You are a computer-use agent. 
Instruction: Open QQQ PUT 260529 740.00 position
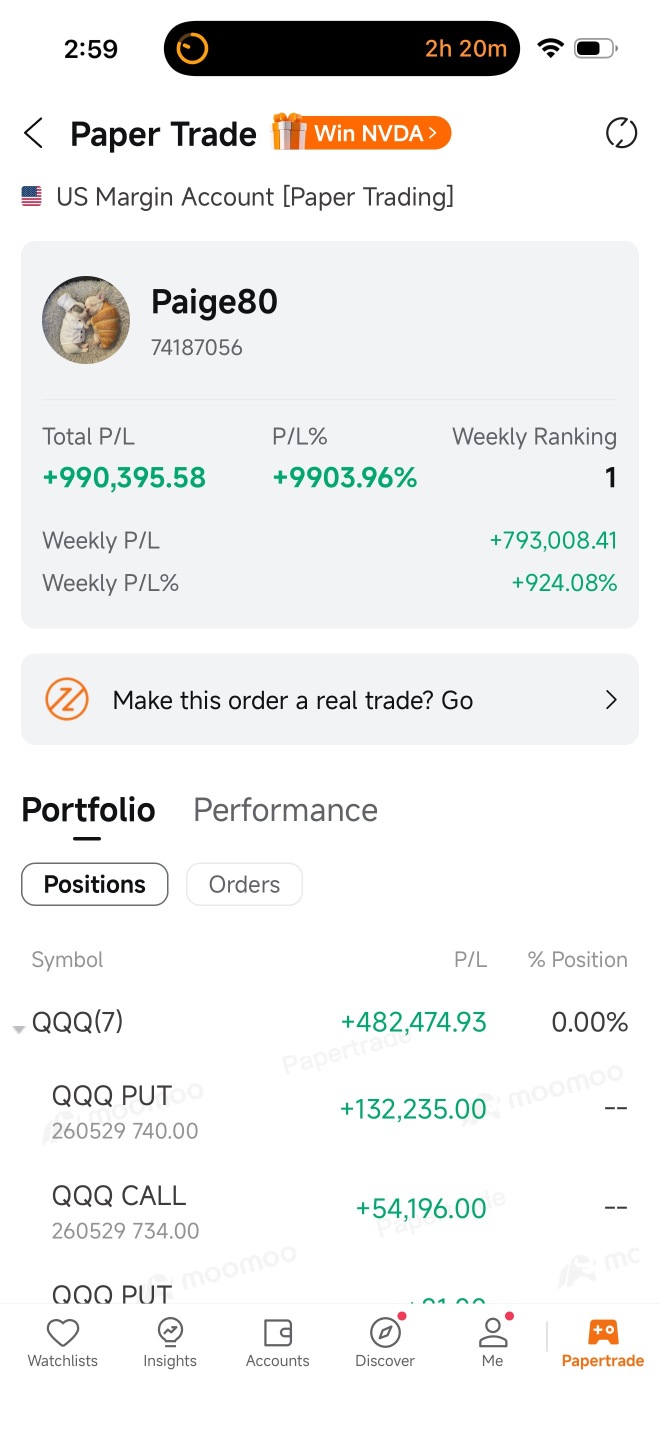tap(330, 1110)
